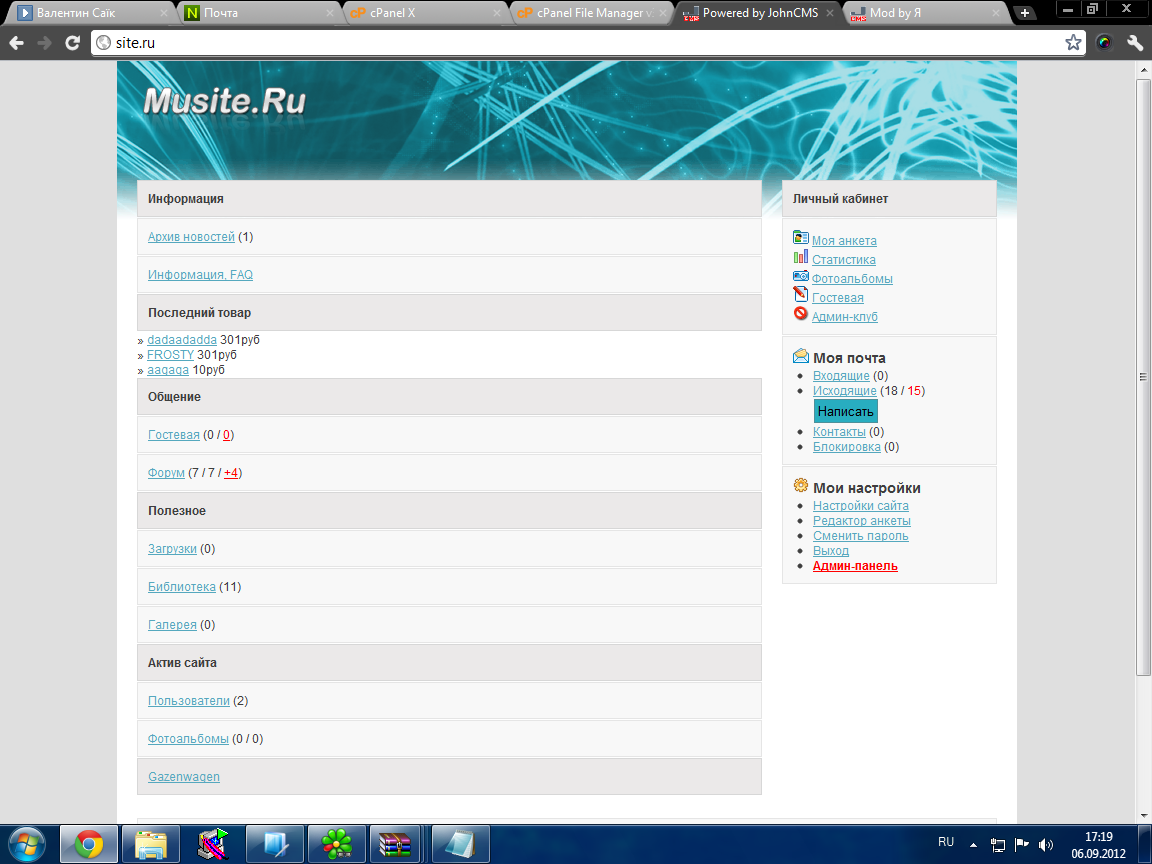Switch to the Почта tab

coord(257,12)
